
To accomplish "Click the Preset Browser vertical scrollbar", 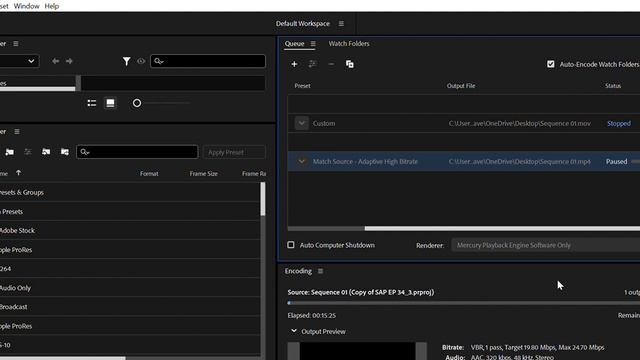I will pos(263,199).
